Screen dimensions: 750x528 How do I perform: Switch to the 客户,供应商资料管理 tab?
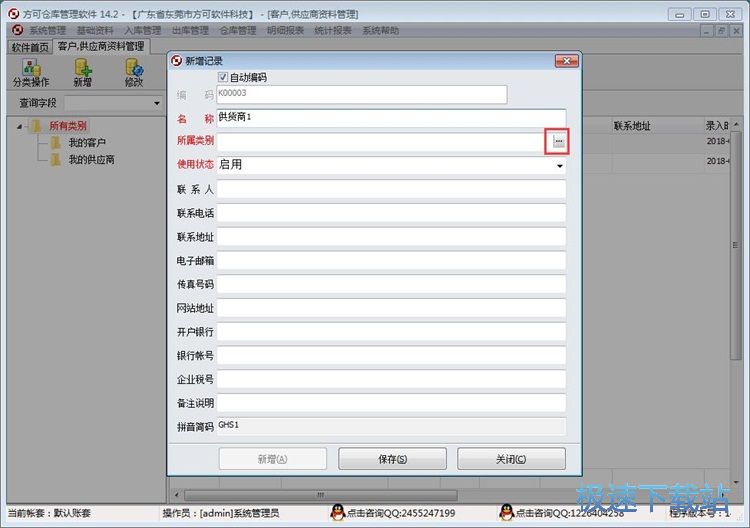point(101,46)
